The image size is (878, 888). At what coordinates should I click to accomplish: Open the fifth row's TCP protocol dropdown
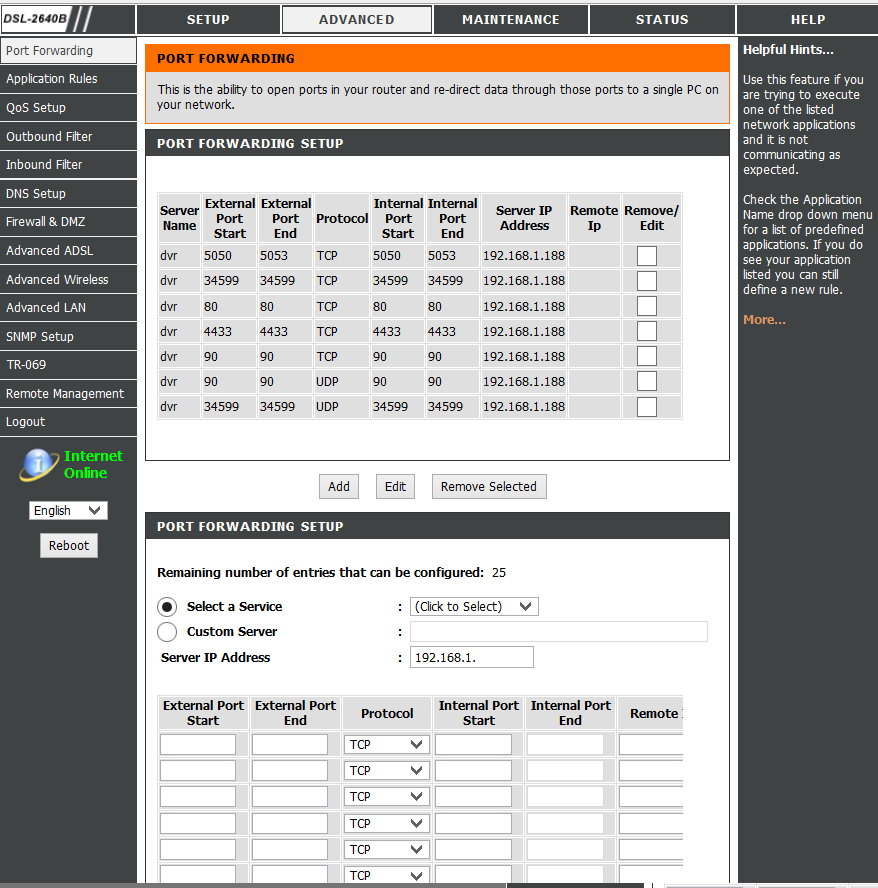click(x=386, y=849)
